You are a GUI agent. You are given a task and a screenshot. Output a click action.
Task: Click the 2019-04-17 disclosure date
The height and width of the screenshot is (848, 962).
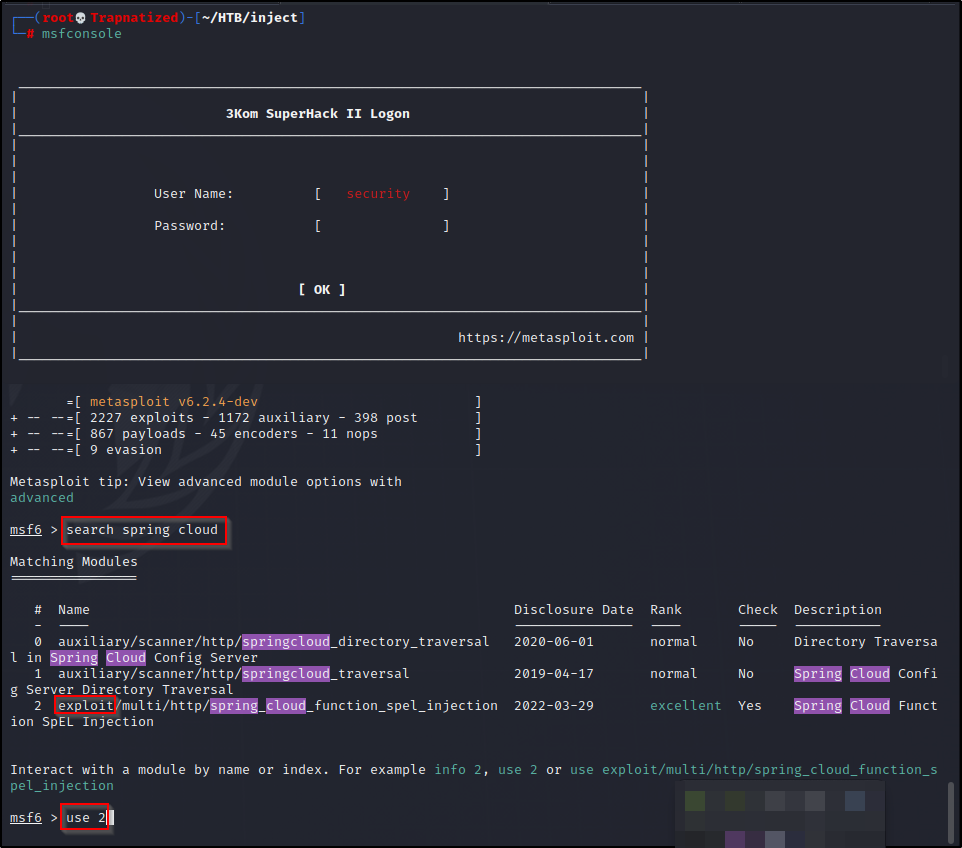pyautogui.click(x=553, y=674)
